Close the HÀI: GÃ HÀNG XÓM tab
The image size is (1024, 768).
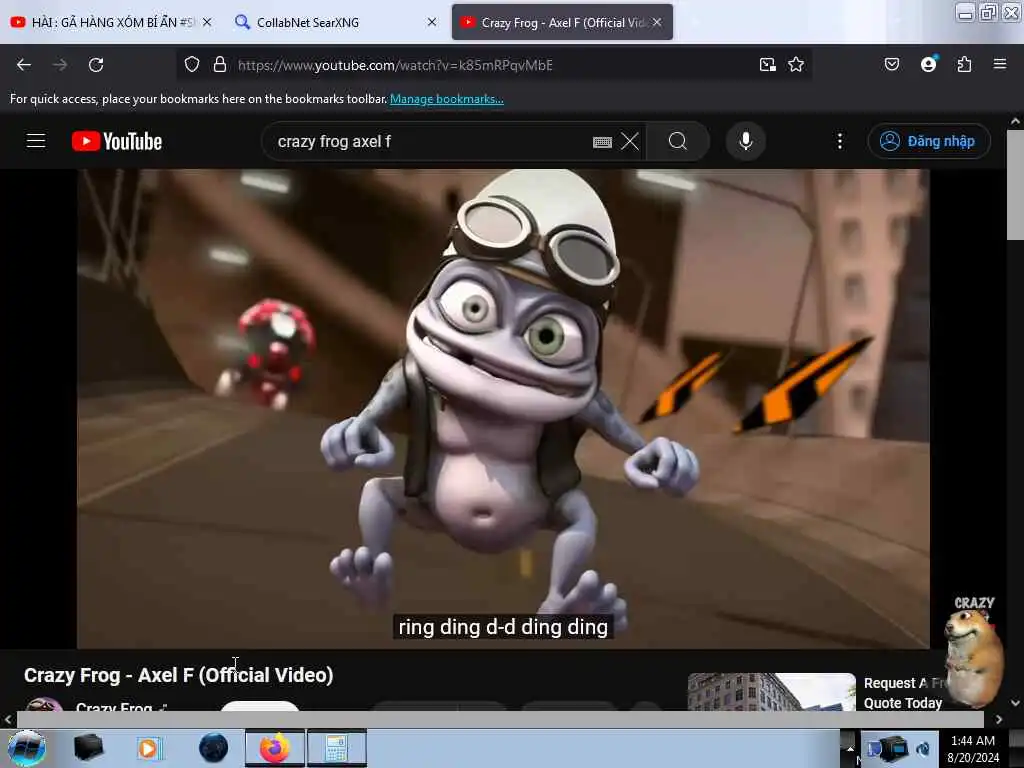pos(207,22)
